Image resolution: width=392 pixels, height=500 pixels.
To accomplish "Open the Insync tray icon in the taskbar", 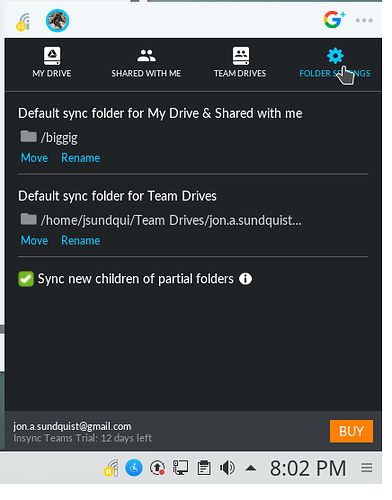I will click(x=111, y=468).
